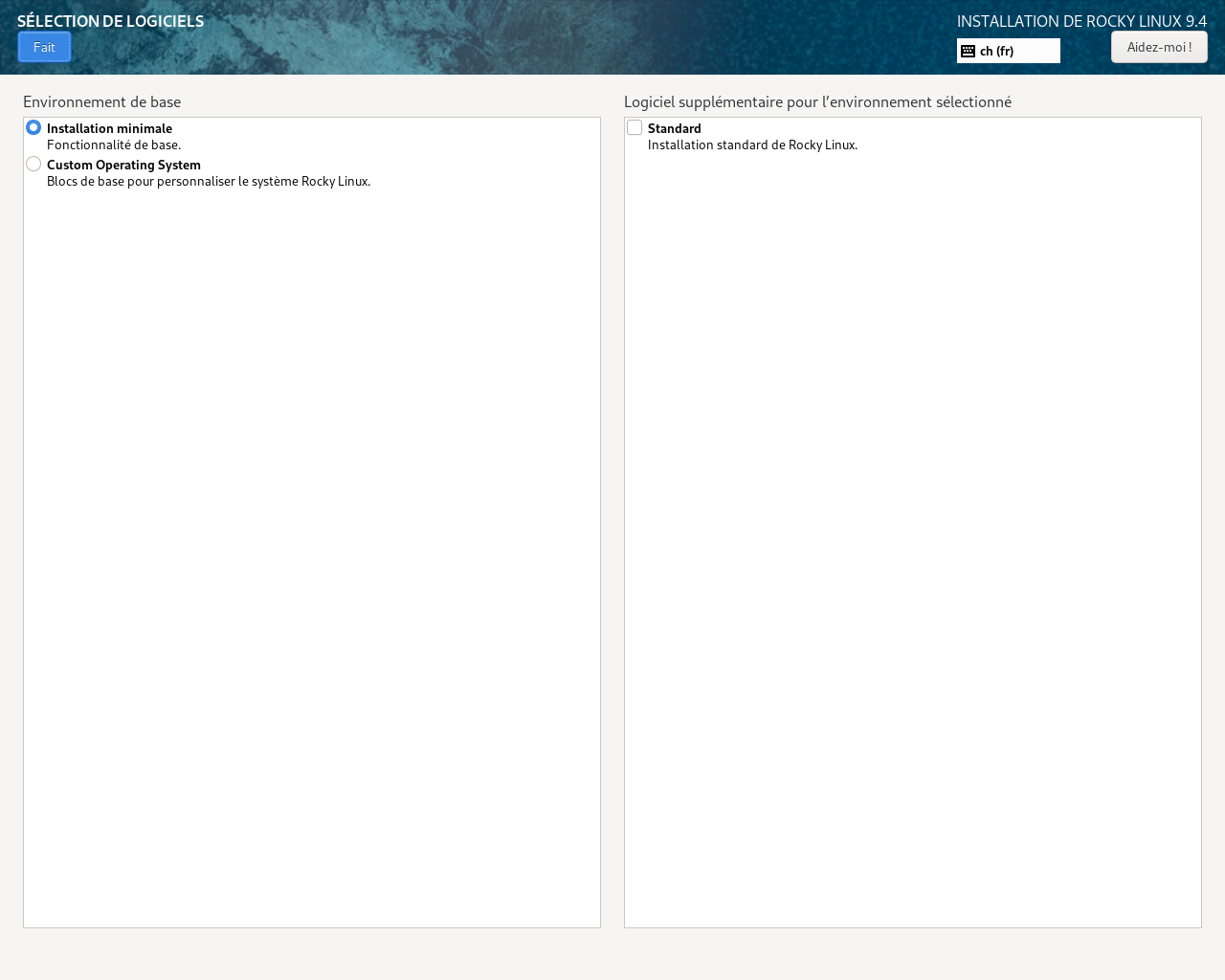Click inside the additional software list panel
This screenshot has width=1225, height=980.
point(913,526)
